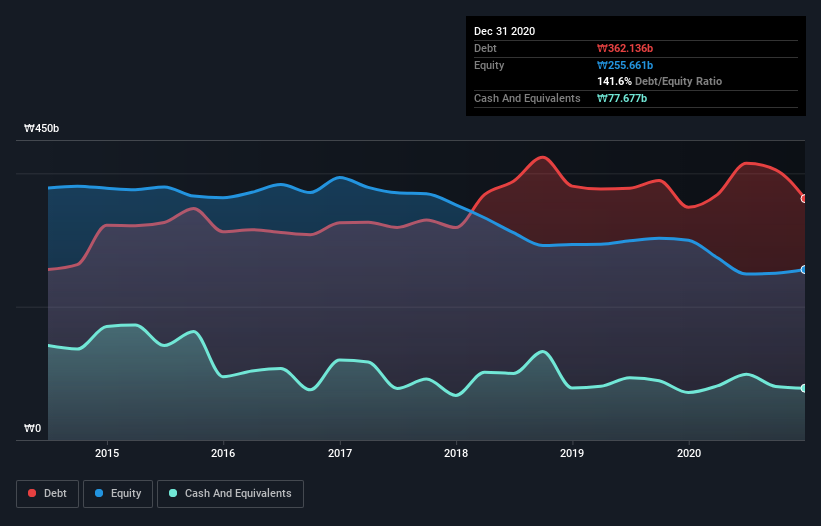Click tooltip Cash And Equivalents row label

point(527,98)
